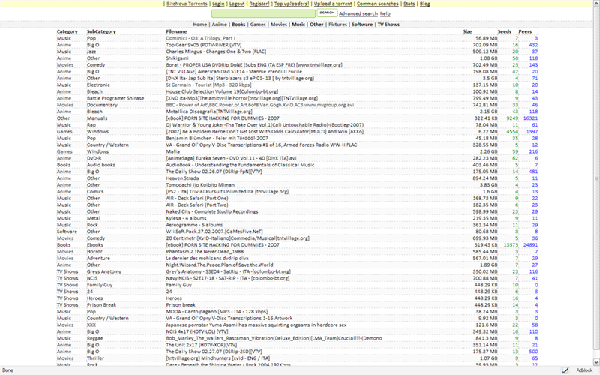Screen dimensions: 600x375
Task: Sort by the Size column header
Action: (468, 32)
